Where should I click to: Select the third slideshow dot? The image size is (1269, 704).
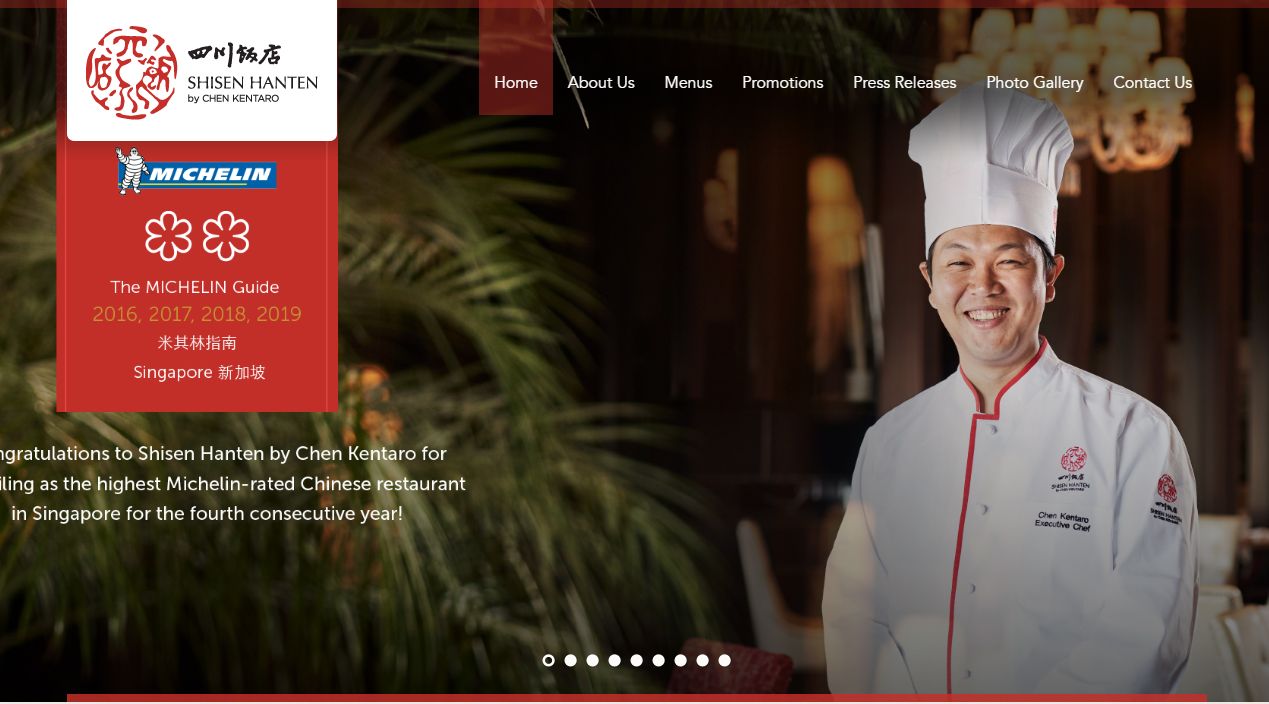(x=592, y=660)
